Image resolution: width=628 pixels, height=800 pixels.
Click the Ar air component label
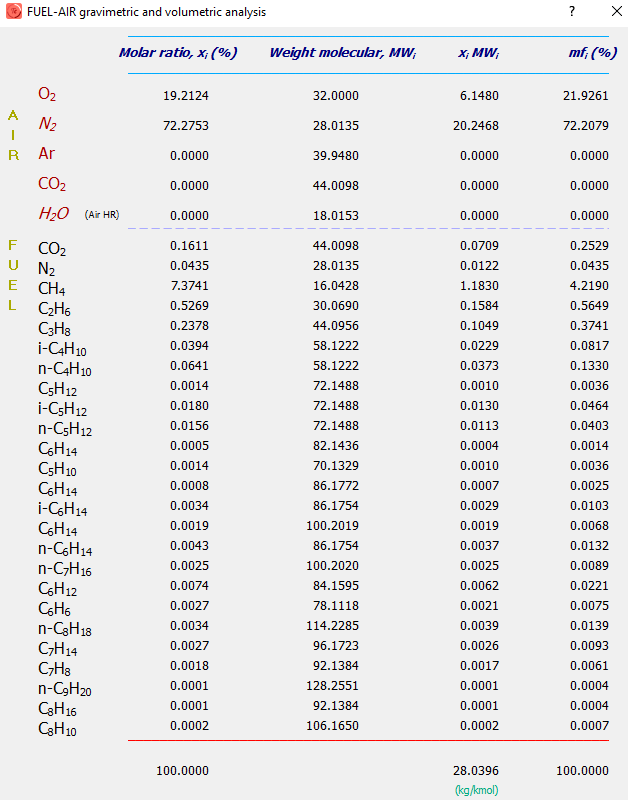(47, 155)
